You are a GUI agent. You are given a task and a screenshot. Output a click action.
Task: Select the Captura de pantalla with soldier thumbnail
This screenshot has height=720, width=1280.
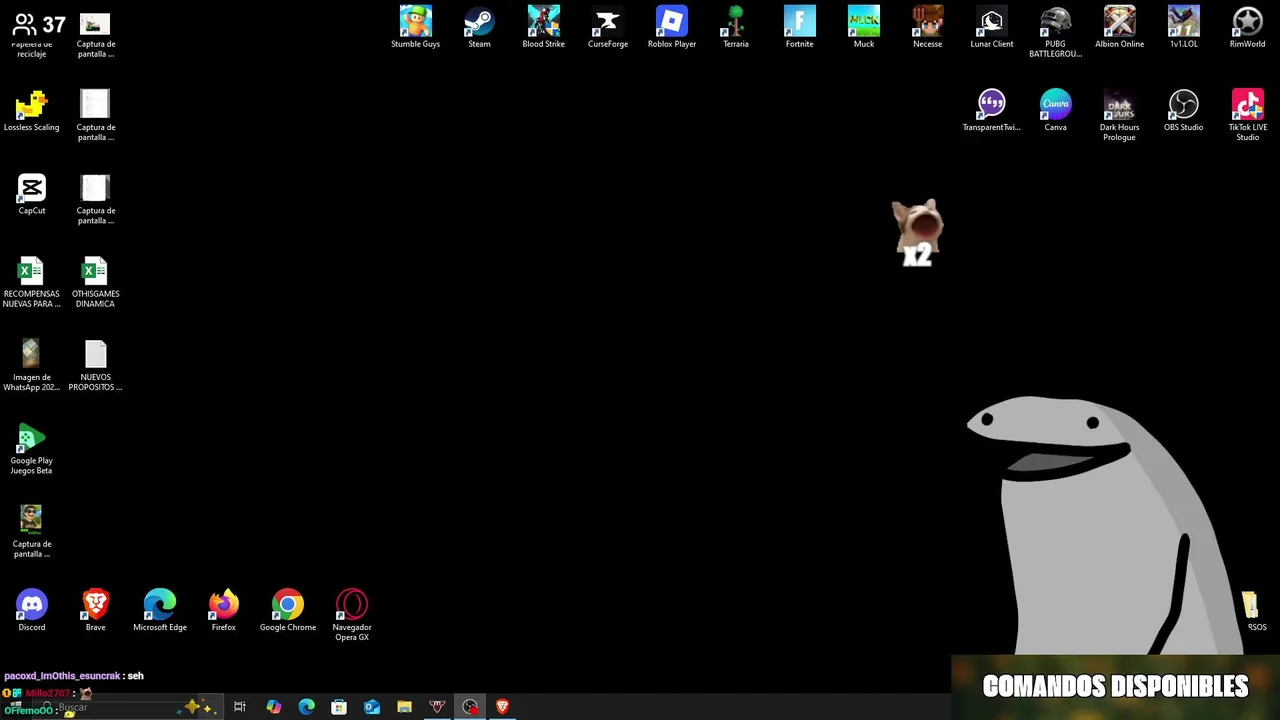(31, 532)
